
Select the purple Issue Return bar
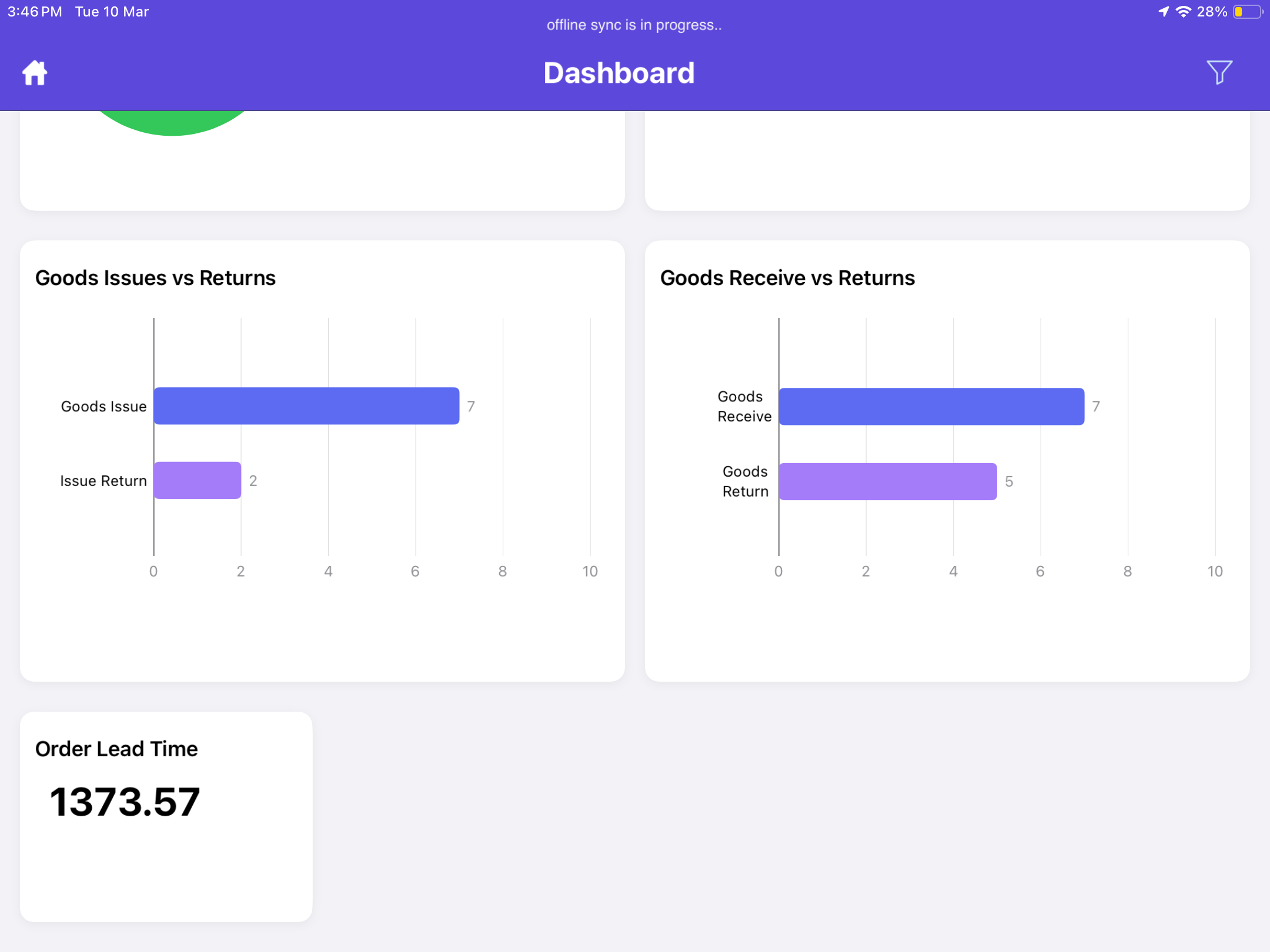[x=198, y=481]
